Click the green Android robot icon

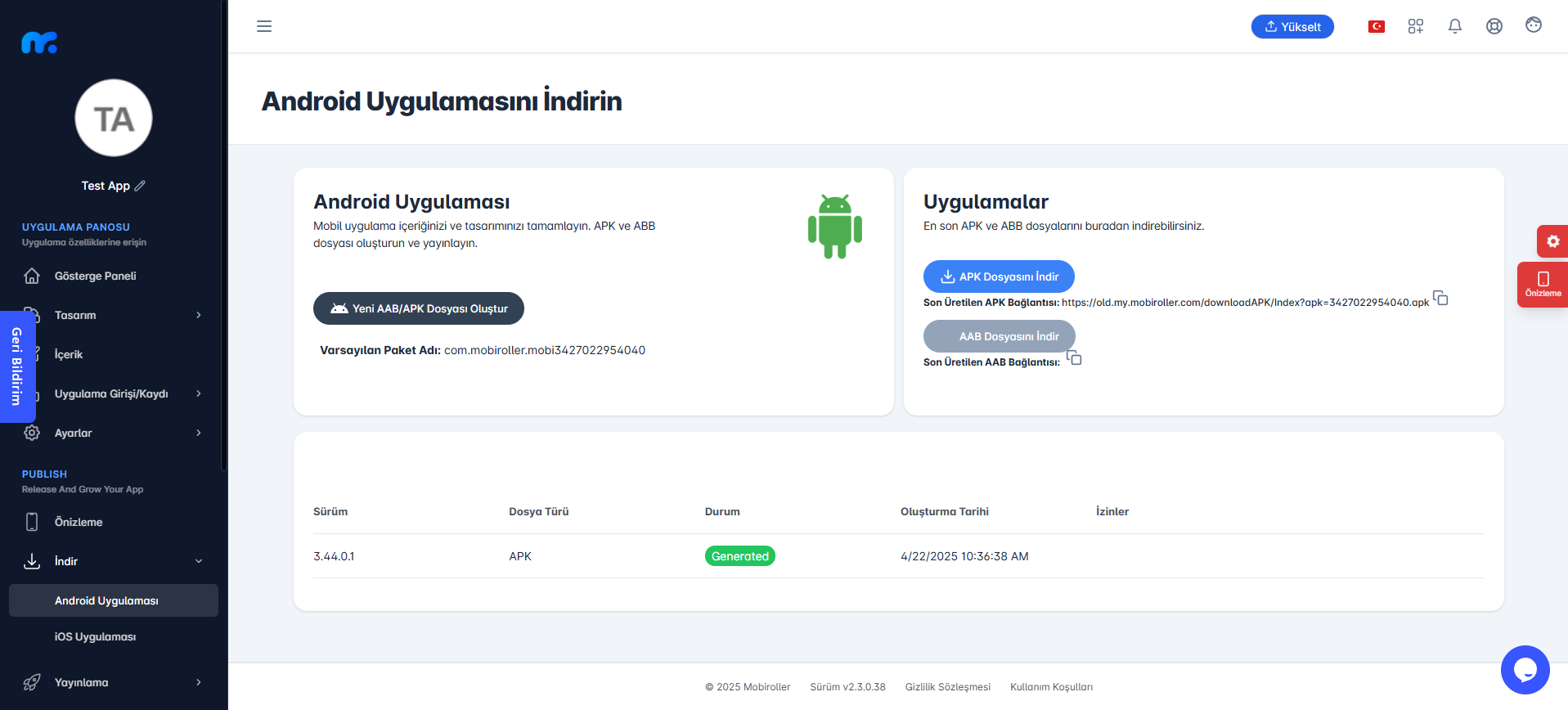(x=835, y=227)
